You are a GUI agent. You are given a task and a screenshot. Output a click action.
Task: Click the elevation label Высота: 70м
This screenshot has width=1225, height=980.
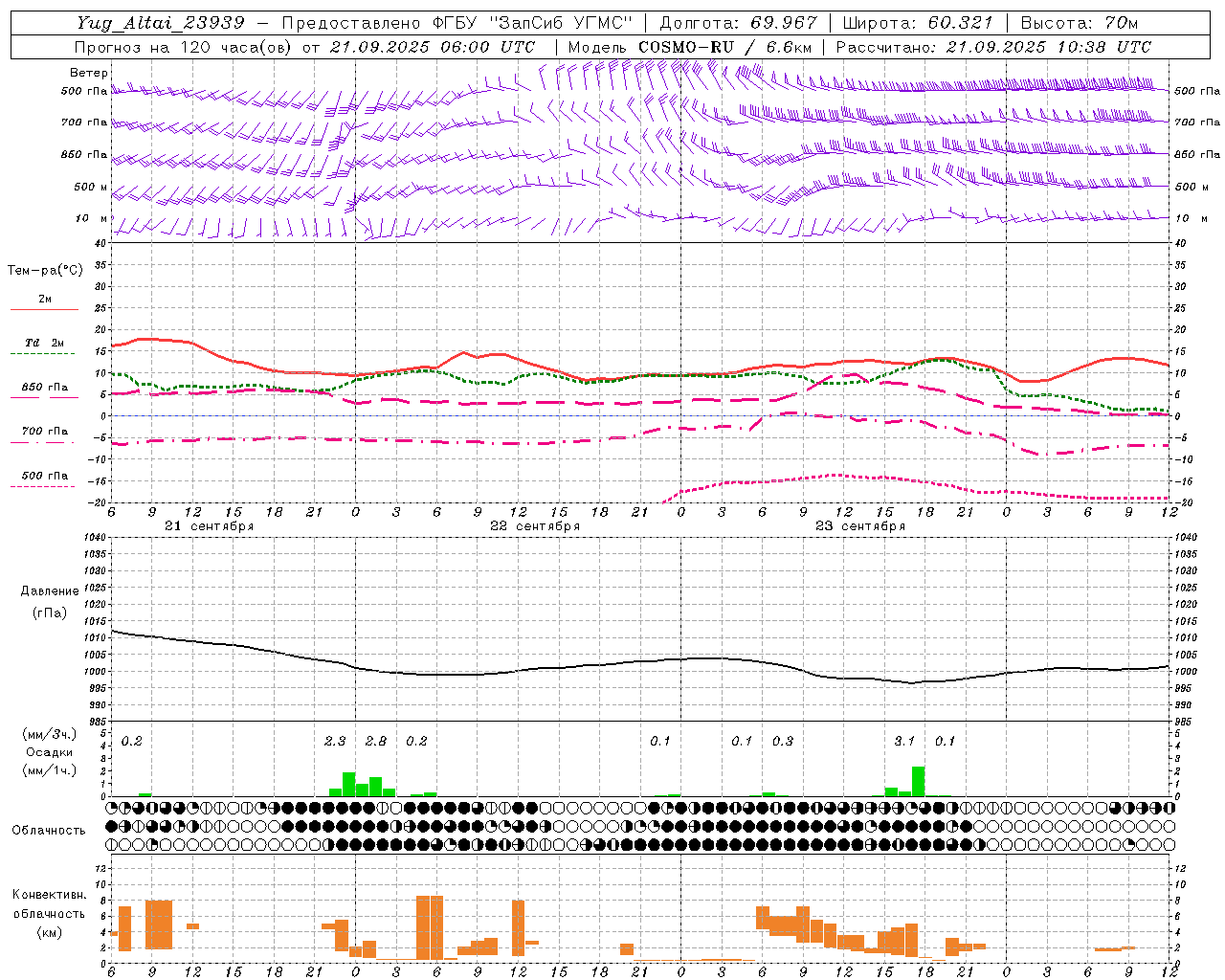point(1079,23)
